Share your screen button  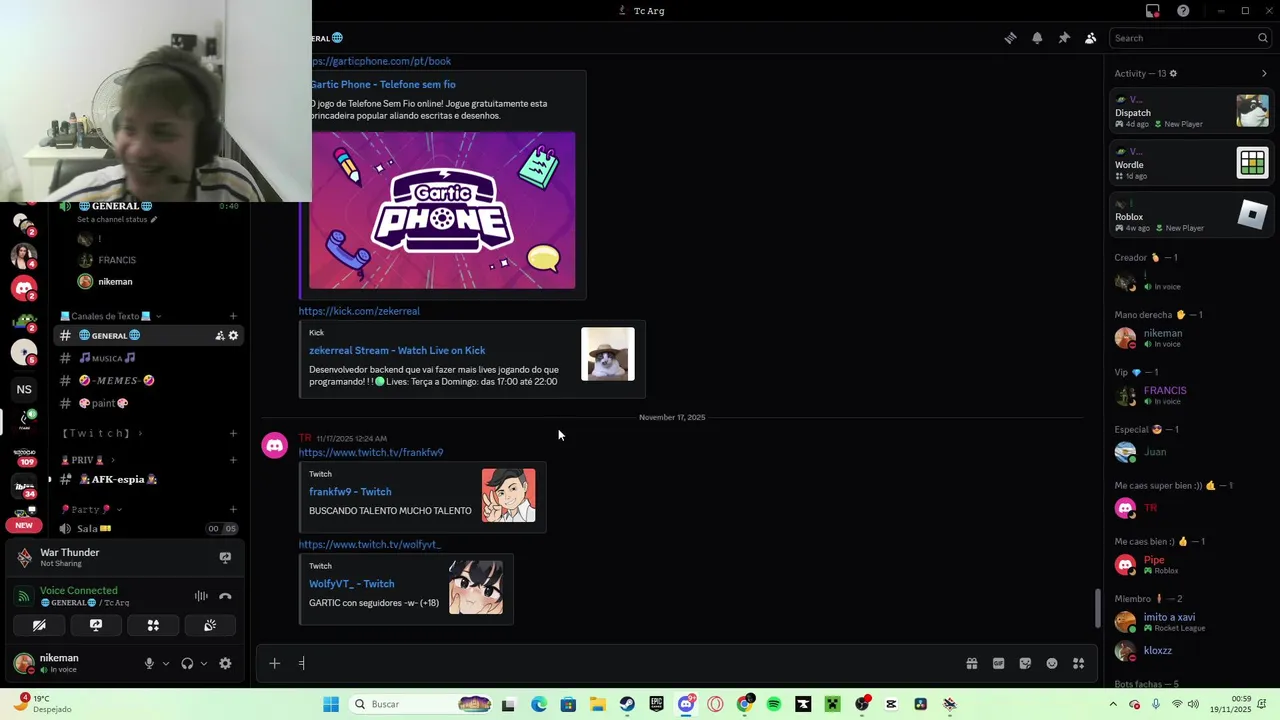[x=96, y=625]
